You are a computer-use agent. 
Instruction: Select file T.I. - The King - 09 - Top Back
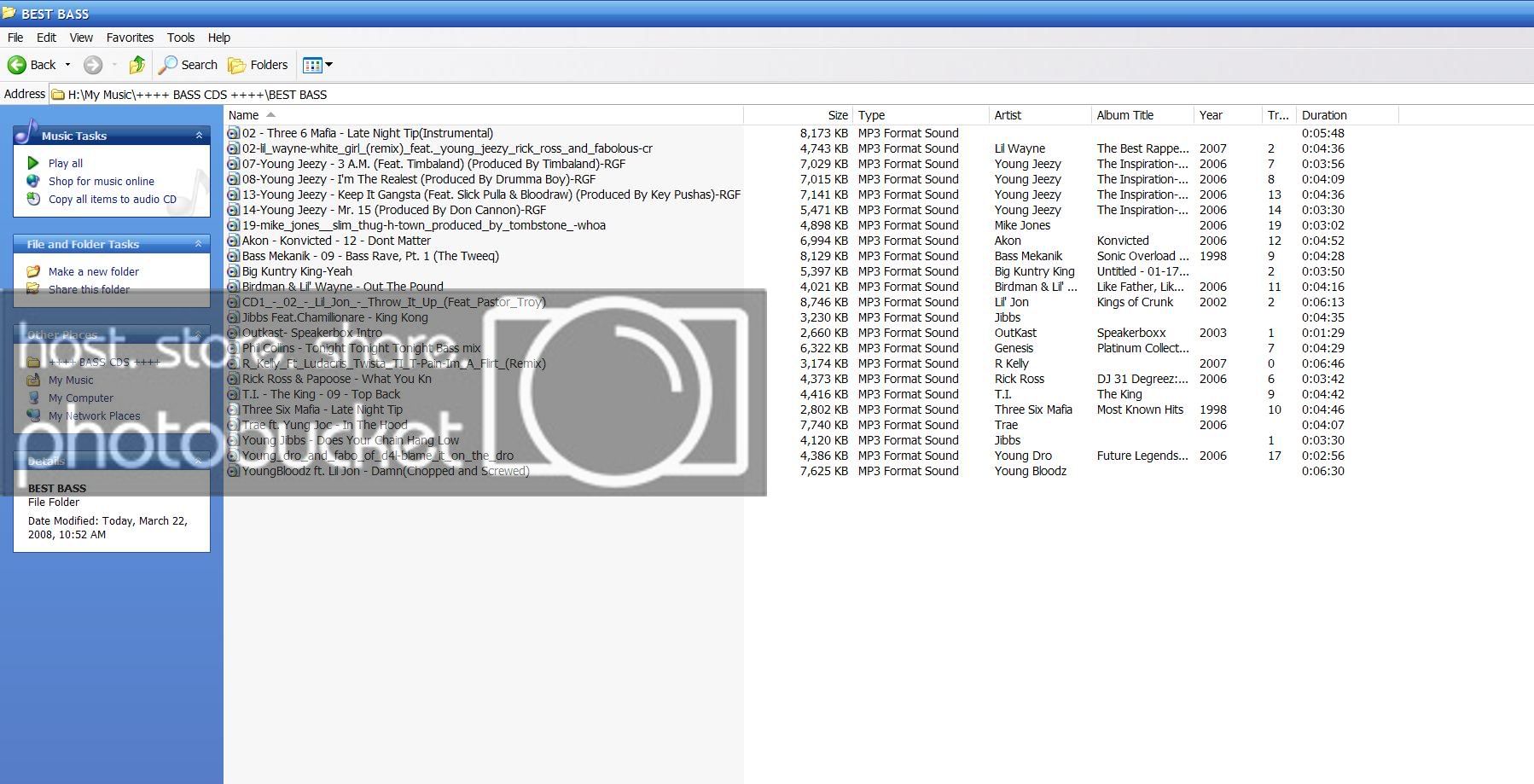(322, 394)
